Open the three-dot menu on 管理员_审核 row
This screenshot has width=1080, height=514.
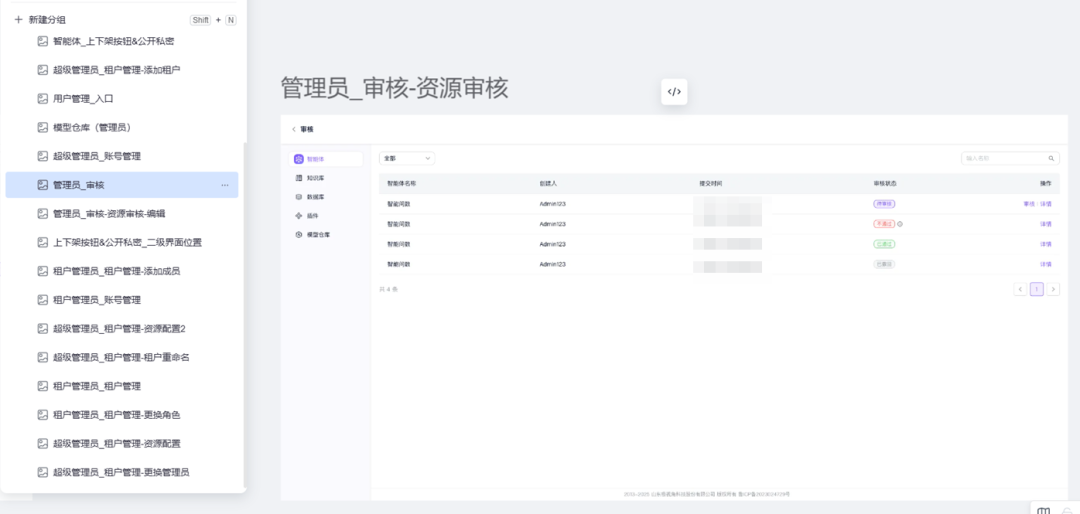point(225,185)
